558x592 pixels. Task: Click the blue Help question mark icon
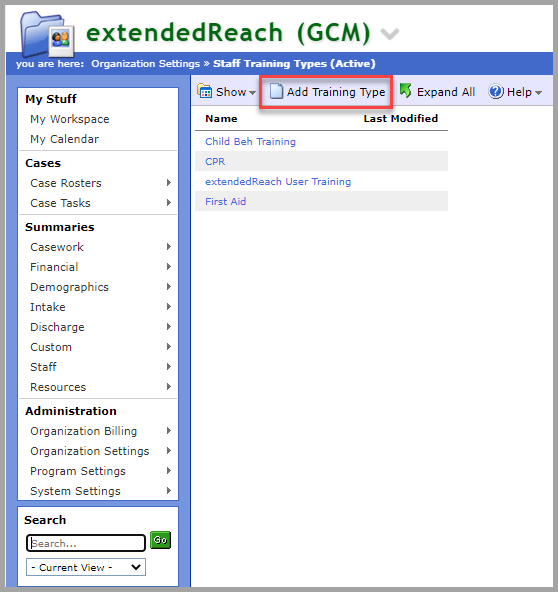point(496,92)
